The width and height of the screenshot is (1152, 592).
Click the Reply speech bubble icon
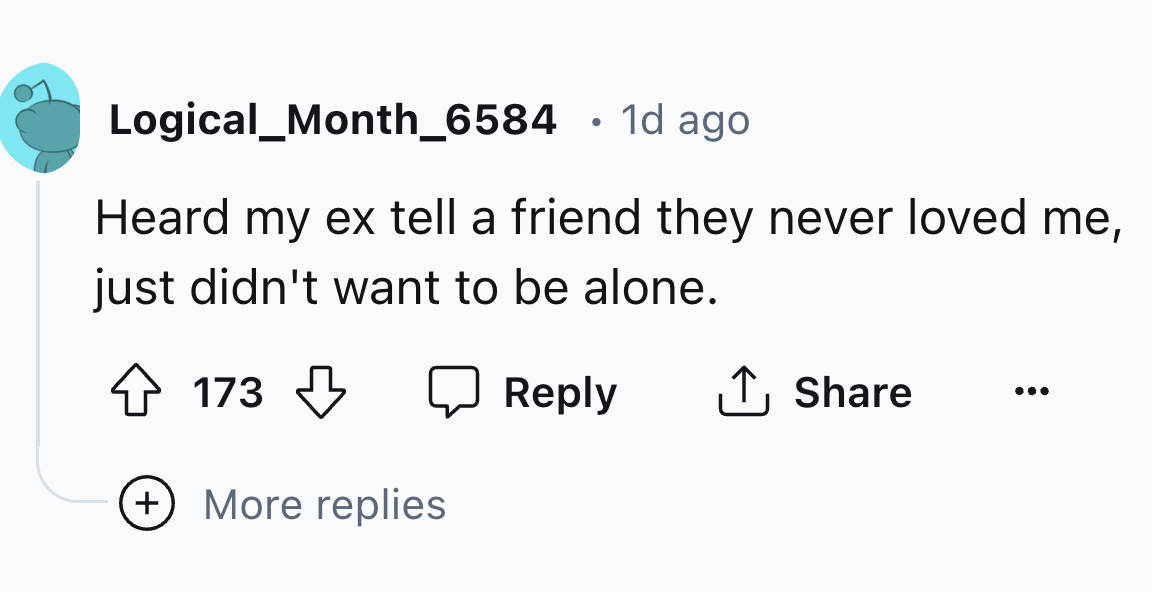point(455,391)
